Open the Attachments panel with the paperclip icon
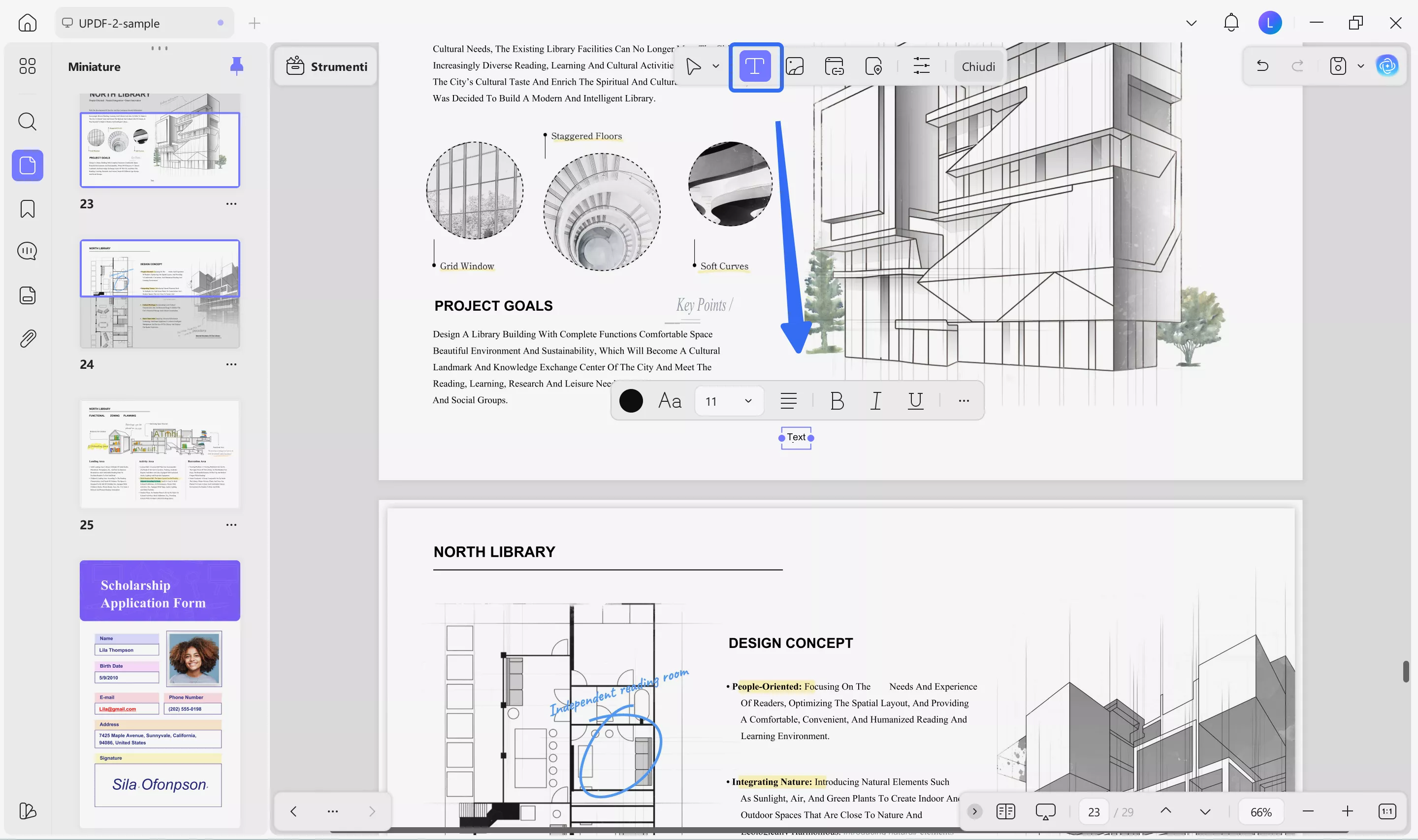Image resolution: width=1418 pixels, height=840 pixels. click(x=27, y=338)
